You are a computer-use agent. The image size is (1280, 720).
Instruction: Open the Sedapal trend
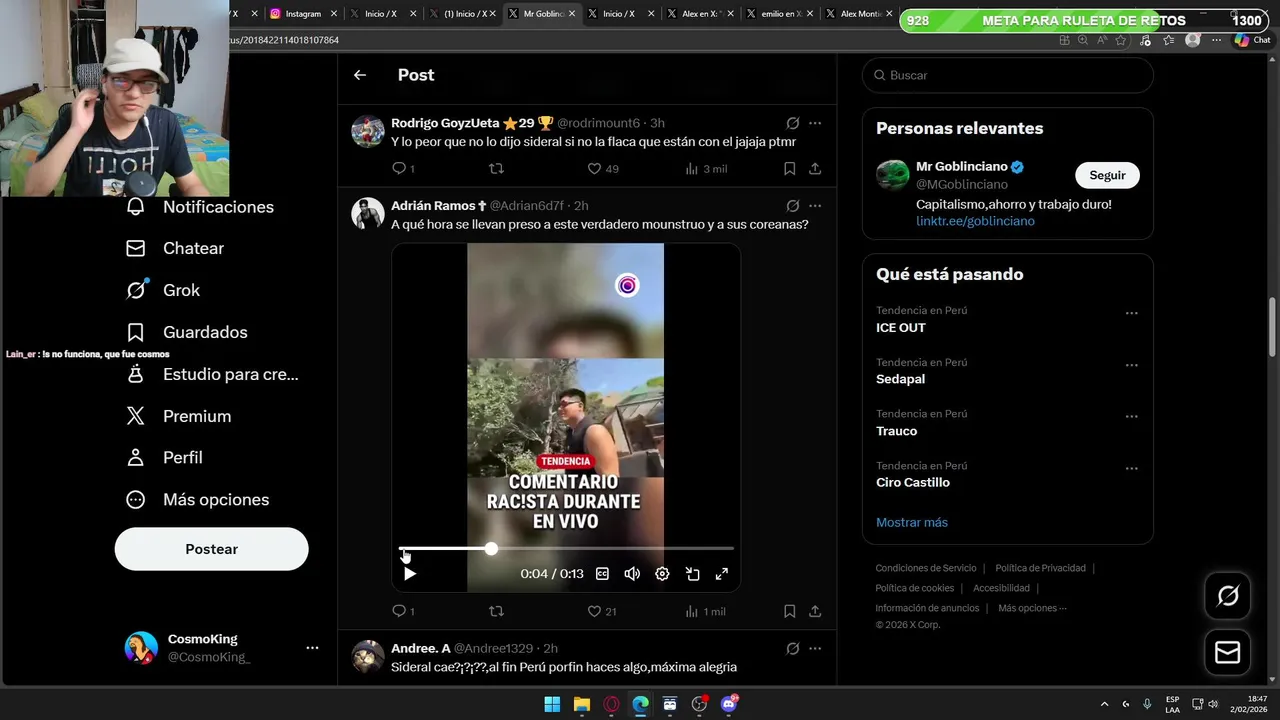click(1008, 371)
